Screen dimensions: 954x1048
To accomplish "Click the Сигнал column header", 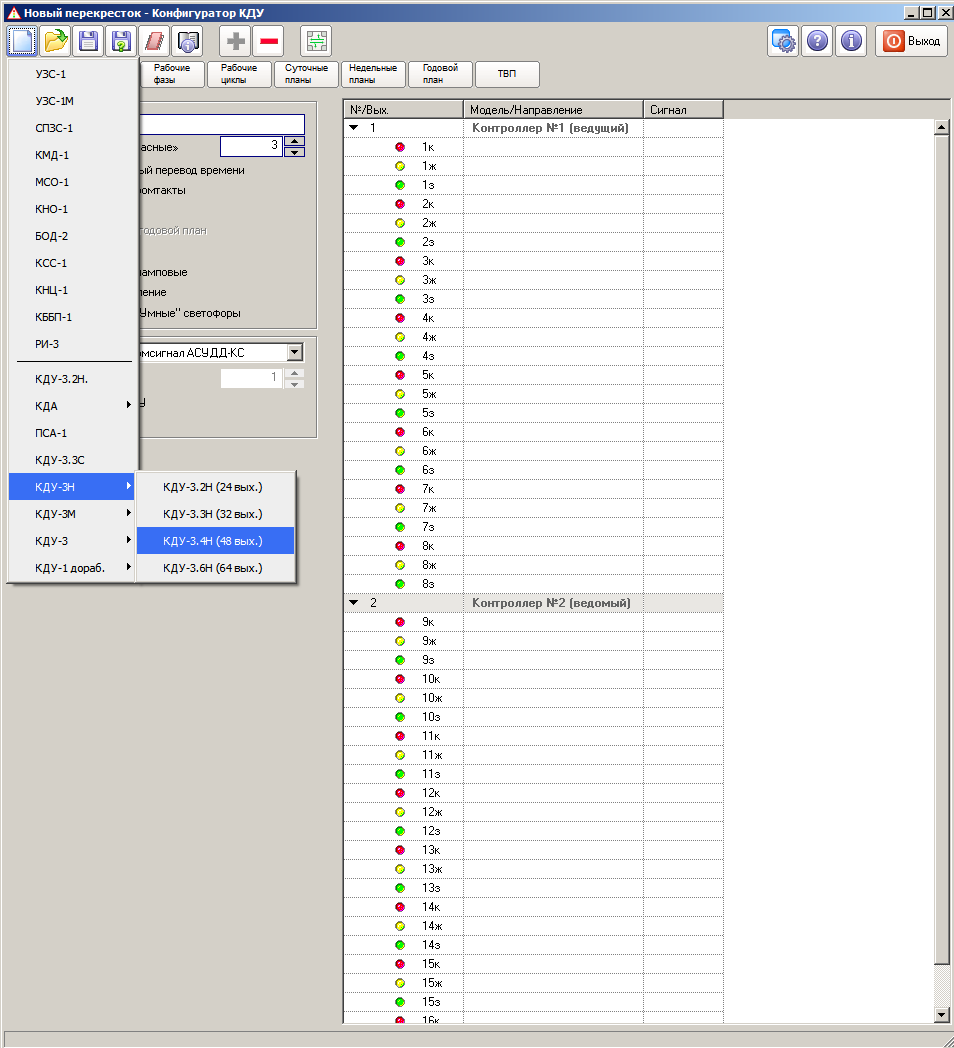I will click(683, 110).
